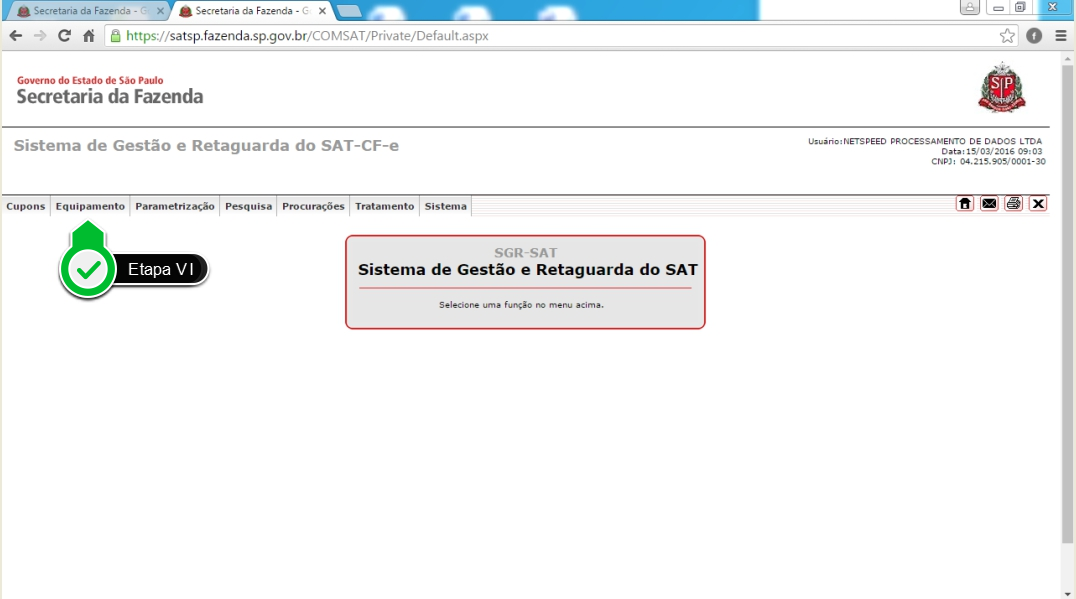Open the browser home page icon
Screen dimensions: 1076x599
pyautogui.click(x=89, y=36)
